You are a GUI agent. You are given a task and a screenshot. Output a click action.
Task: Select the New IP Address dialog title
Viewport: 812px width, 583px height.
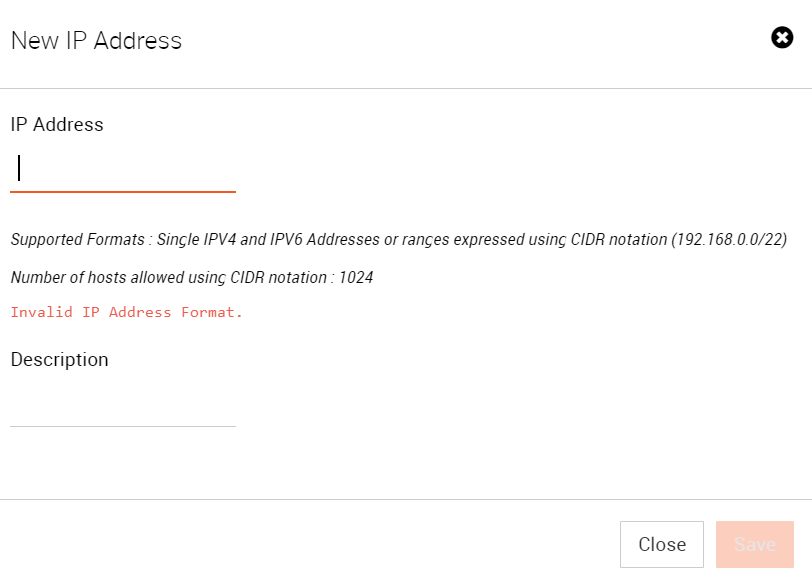(96, 40)
